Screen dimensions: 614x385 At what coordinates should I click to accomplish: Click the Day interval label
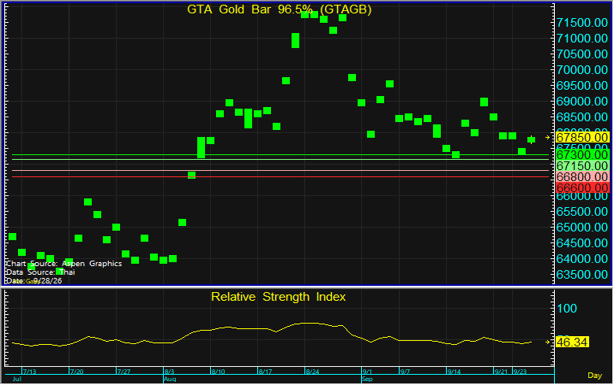pos(594,375)
